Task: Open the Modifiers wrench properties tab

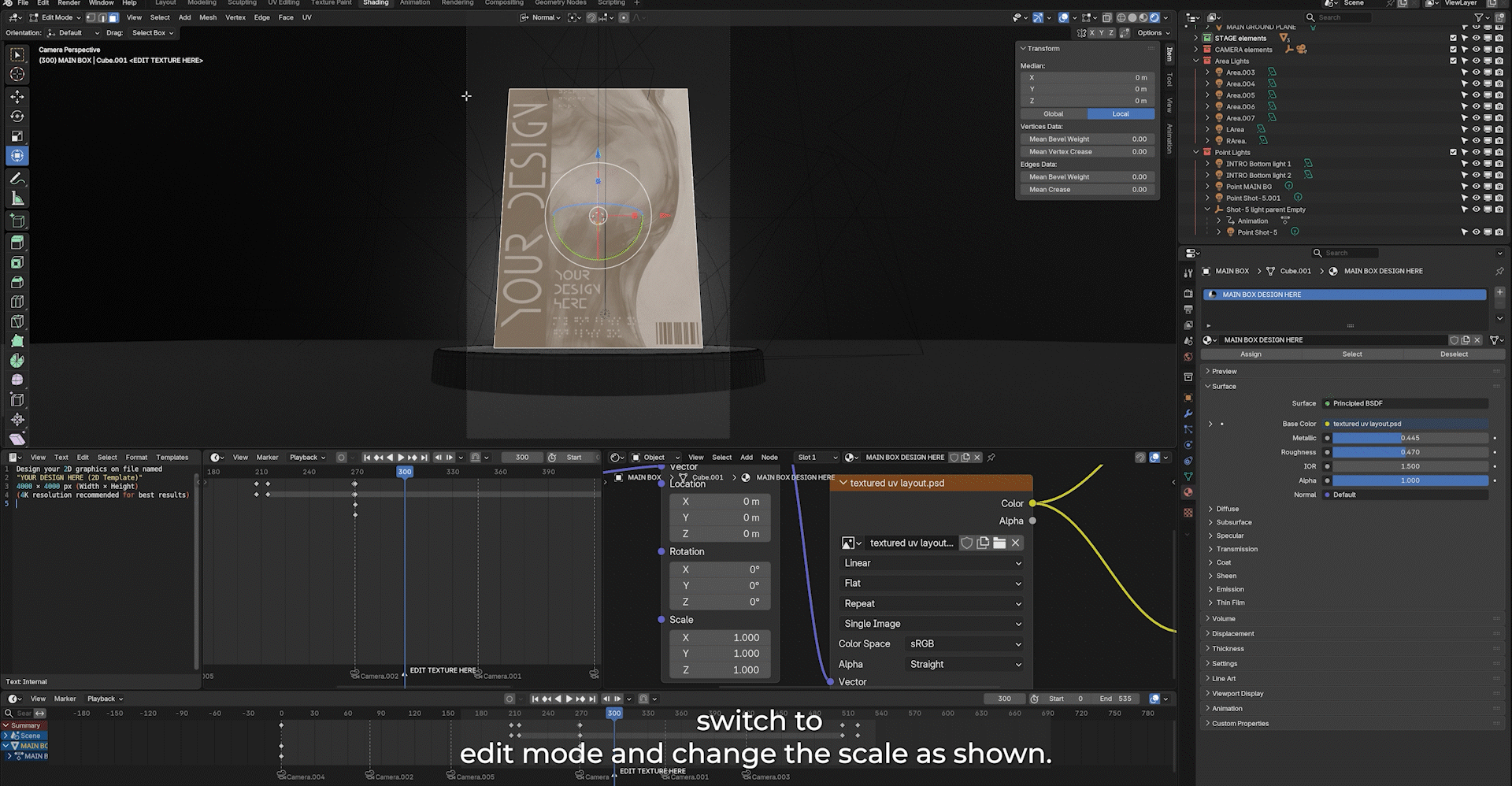Action: [x=1188, y=413]
